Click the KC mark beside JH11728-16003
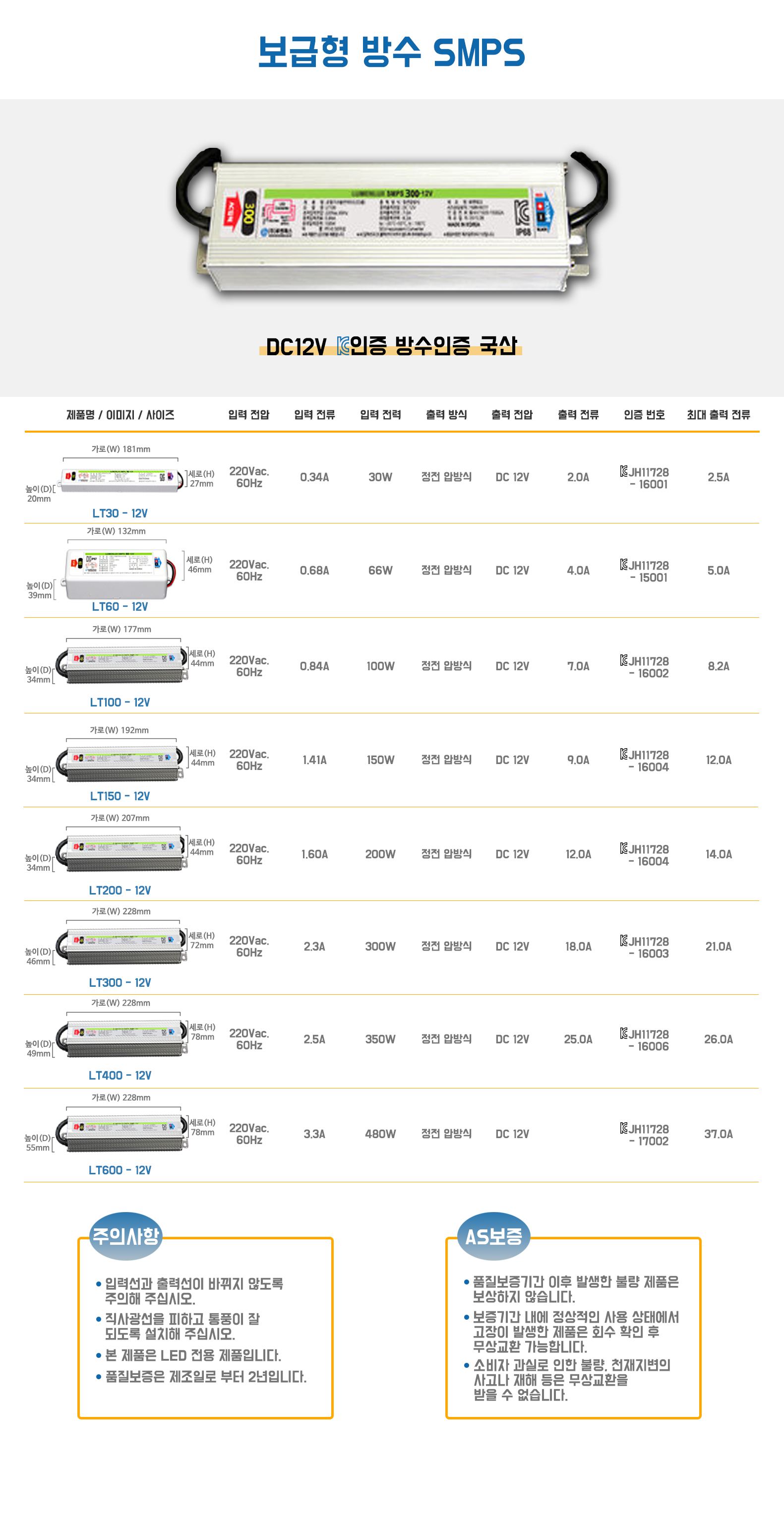Image resolution: width=784 pixels, height=1538 pixels. pyautogui.click(x=623, y=940)
